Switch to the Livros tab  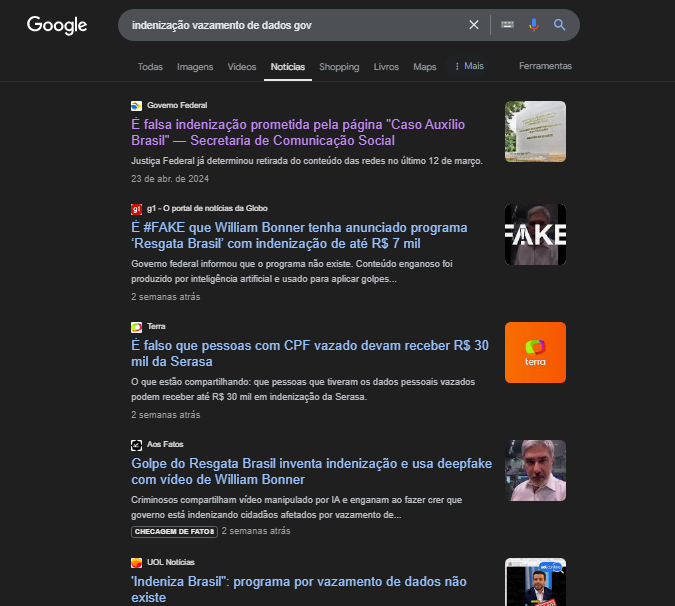click(386, 67)
